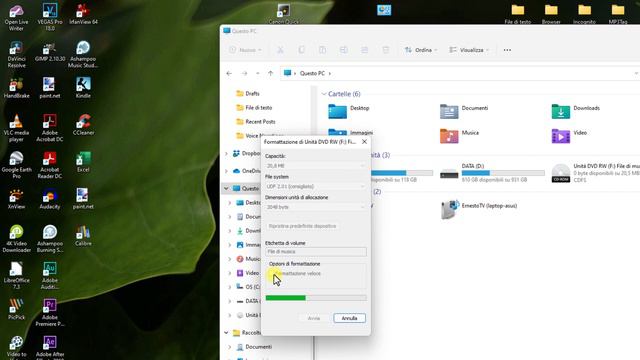
Task: Select the HandBrake desktop icon
Action: (16, 88)
